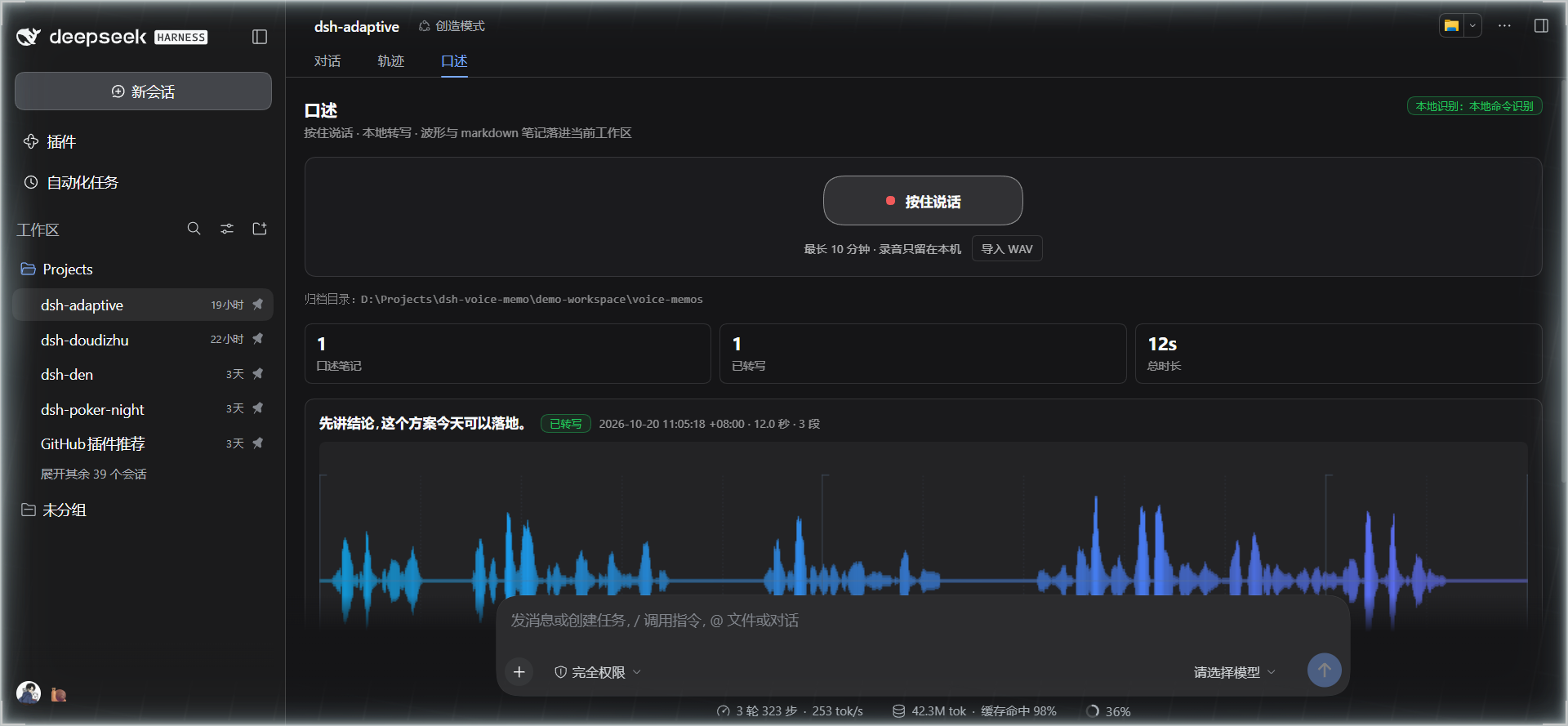This screenshot has height=726, width=1568.
Task: Unpin the dsh-doudizhu project
Action: (258, 339)
